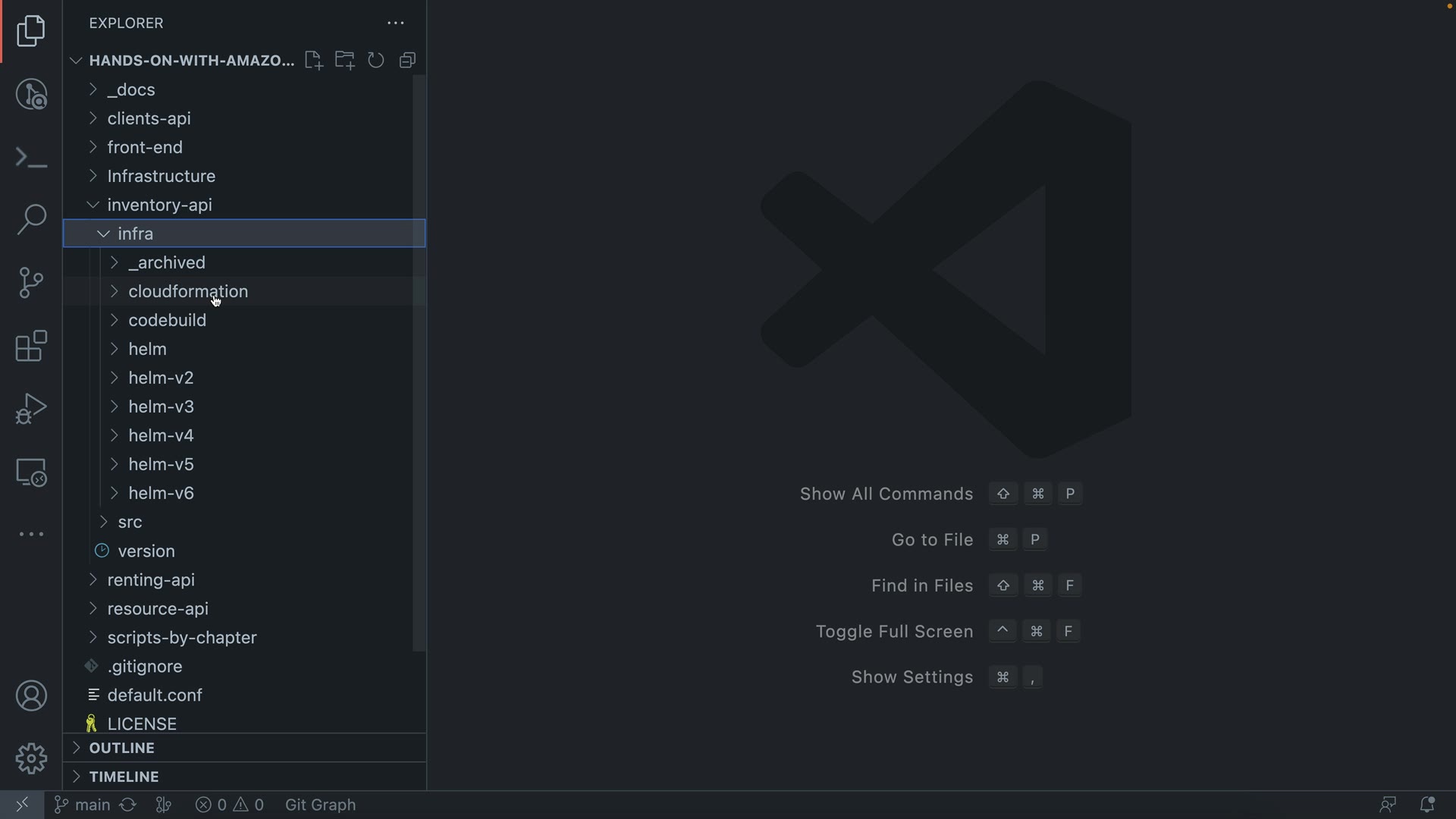Open the Remote Explorer view
The image size is (1456, 819).
[31, 472]
